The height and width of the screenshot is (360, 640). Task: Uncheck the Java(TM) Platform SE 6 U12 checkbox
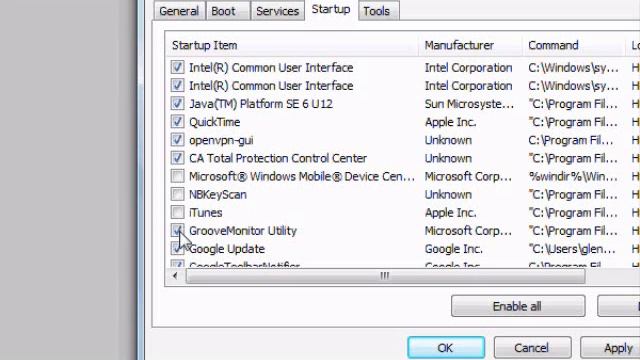pos(178,104)
